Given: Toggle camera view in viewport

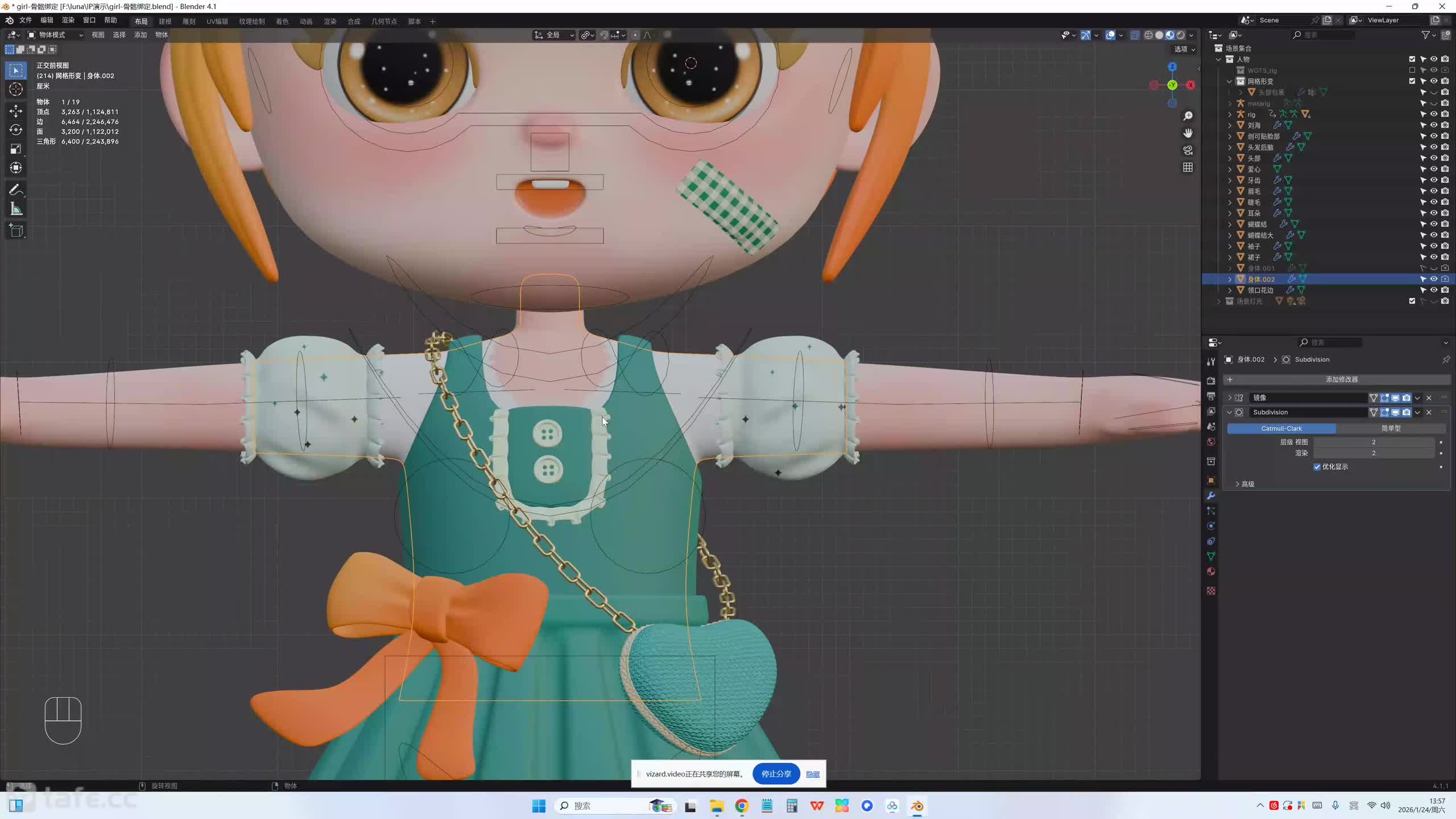Looking at the screenshot, I should [x=1188, y=150].
